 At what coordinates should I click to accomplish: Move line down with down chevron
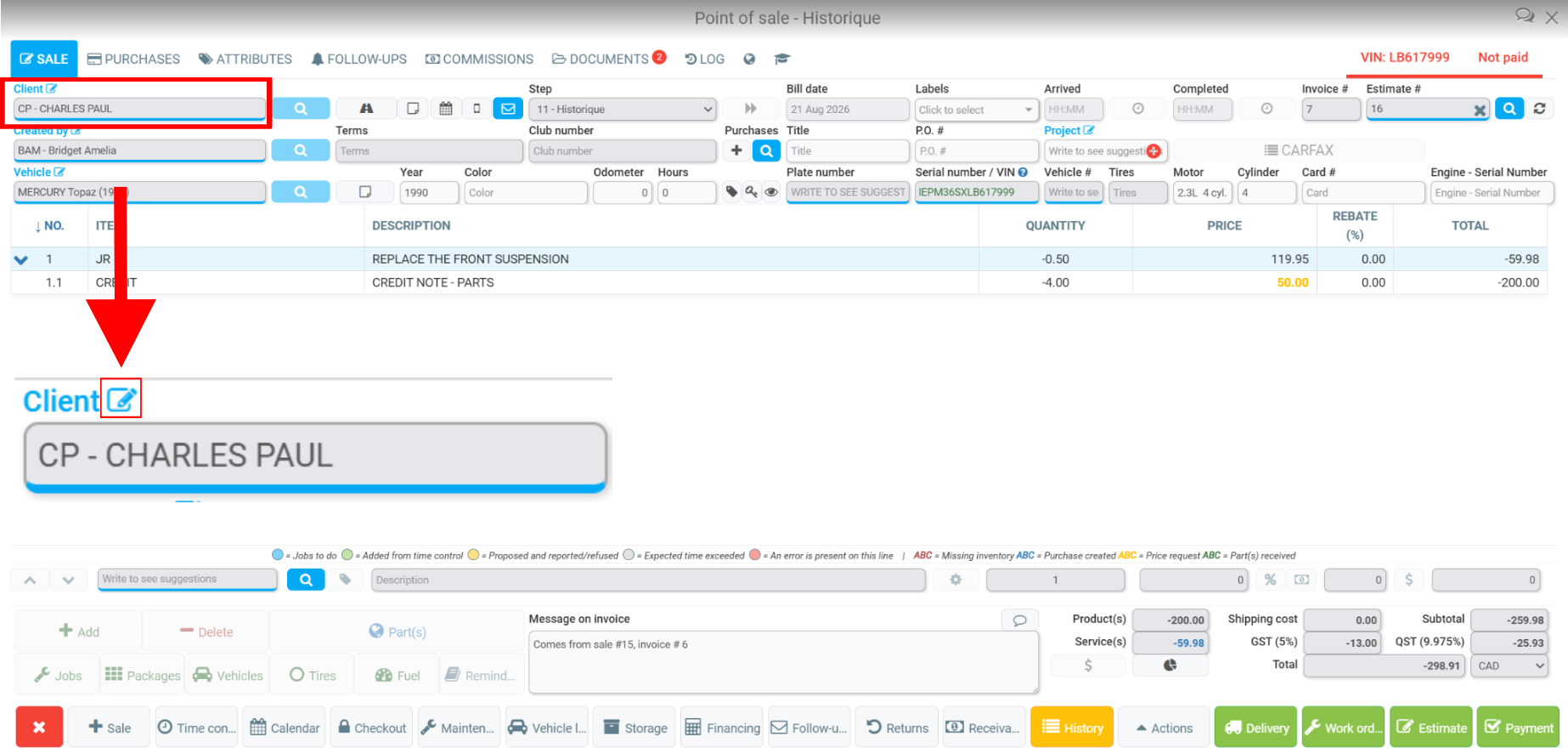[x=69, y=580]
